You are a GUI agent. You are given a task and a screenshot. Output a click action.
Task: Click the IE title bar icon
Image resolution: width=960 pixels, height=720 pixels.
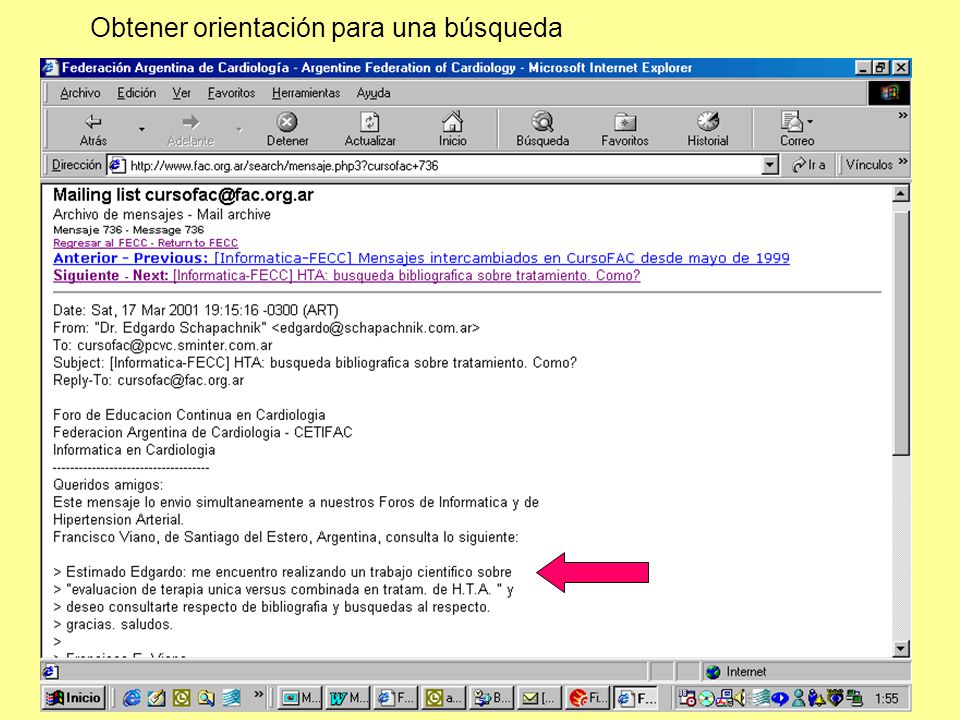51,67
